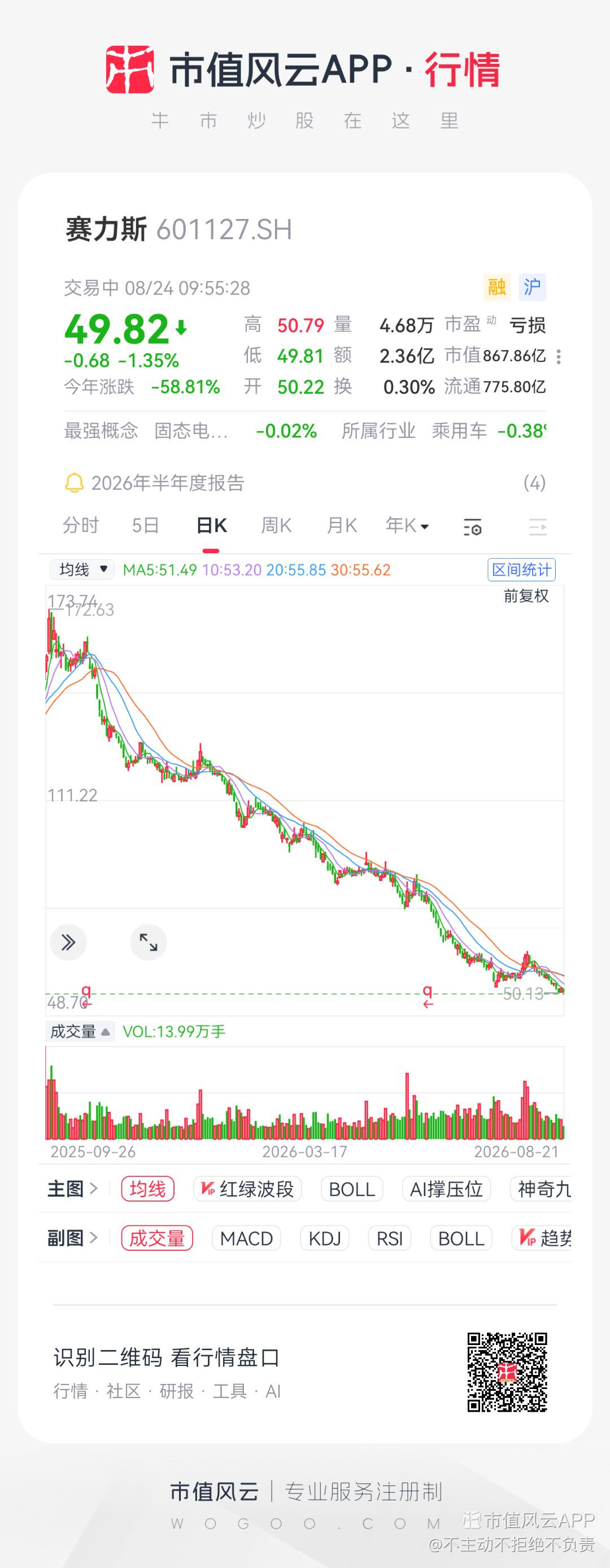Switch to the 分时 tab
This screenshot has width=610, height=1568.
coord(80,525)
